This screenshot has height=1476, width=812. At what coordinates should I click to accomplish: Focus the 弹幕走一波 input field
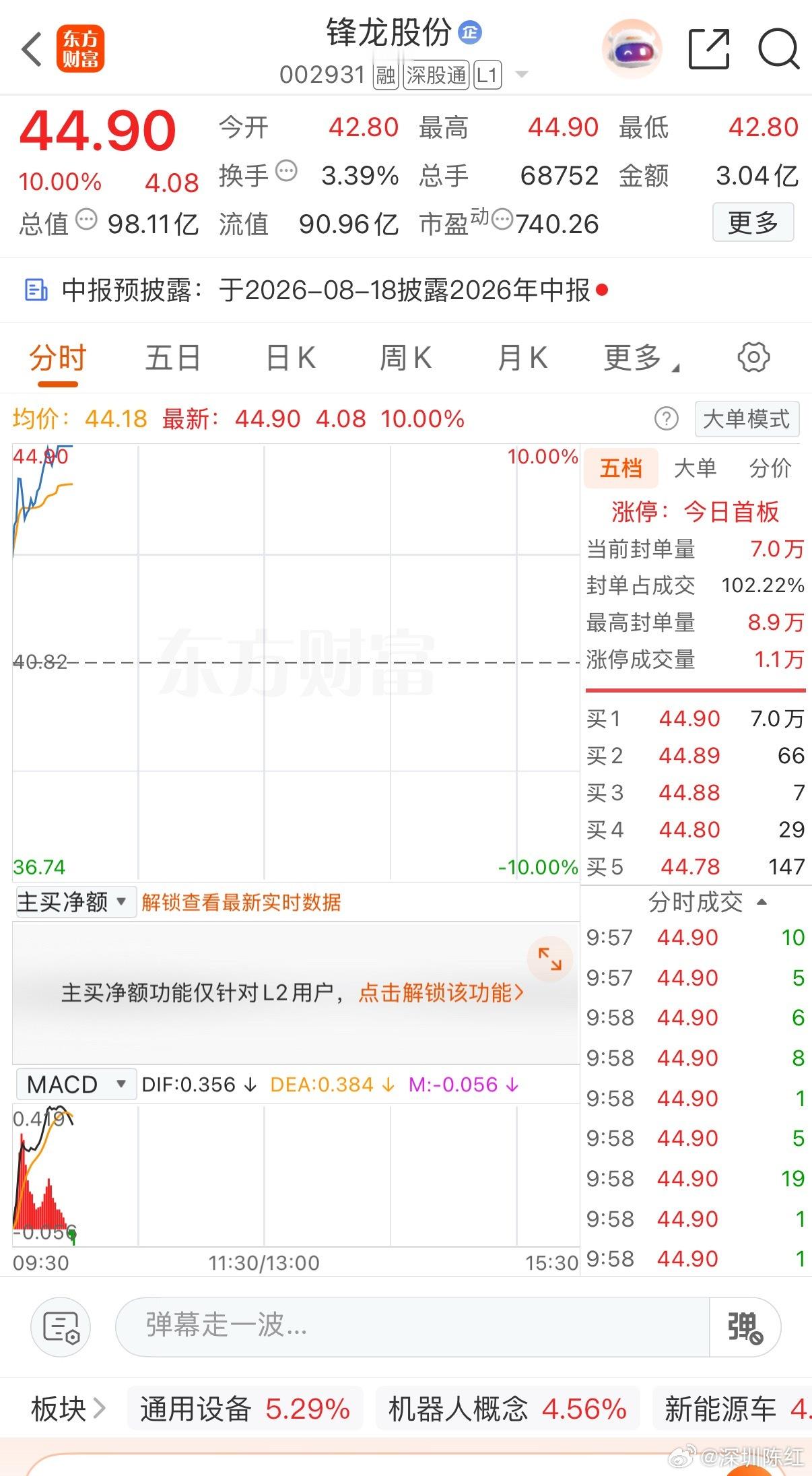(x=412, y=1326)
